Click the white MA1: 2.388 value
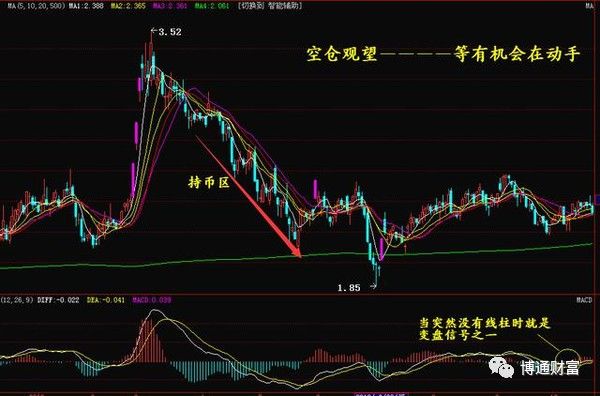 click(x=86, y=6)
